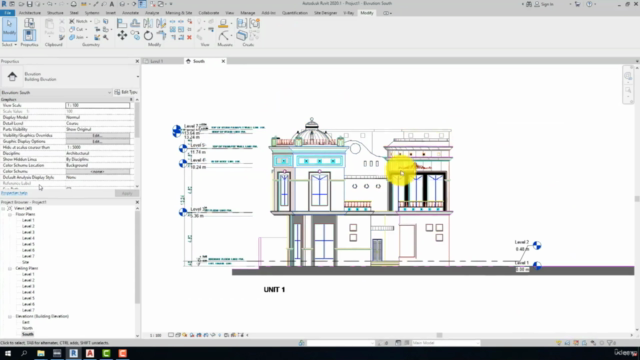The width and height of the screenshot is (640, 360).
Task: Toggle detail level icon in view control bar
Action: [171, 335]
